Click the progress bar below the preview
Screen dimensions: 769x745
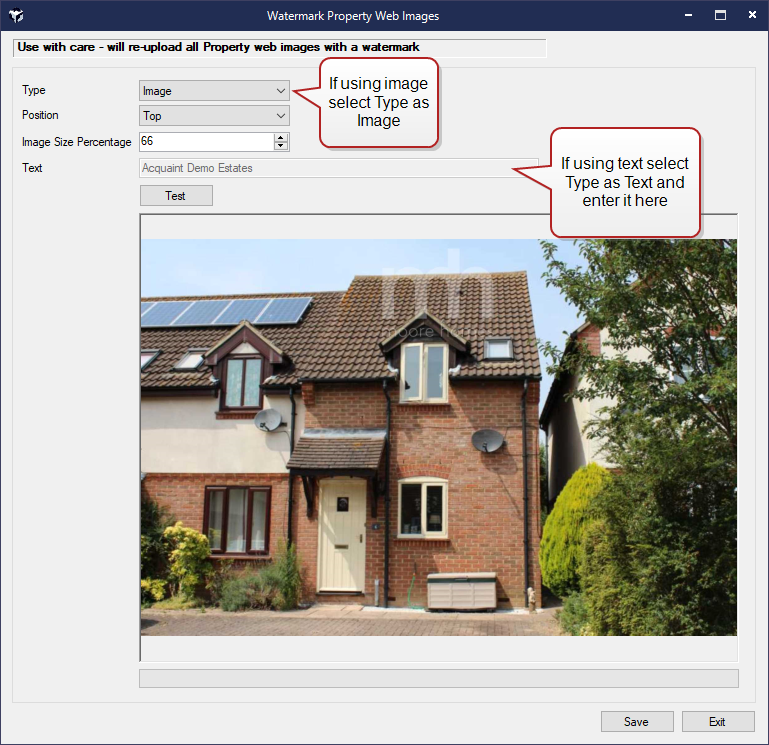click(438, 679)
